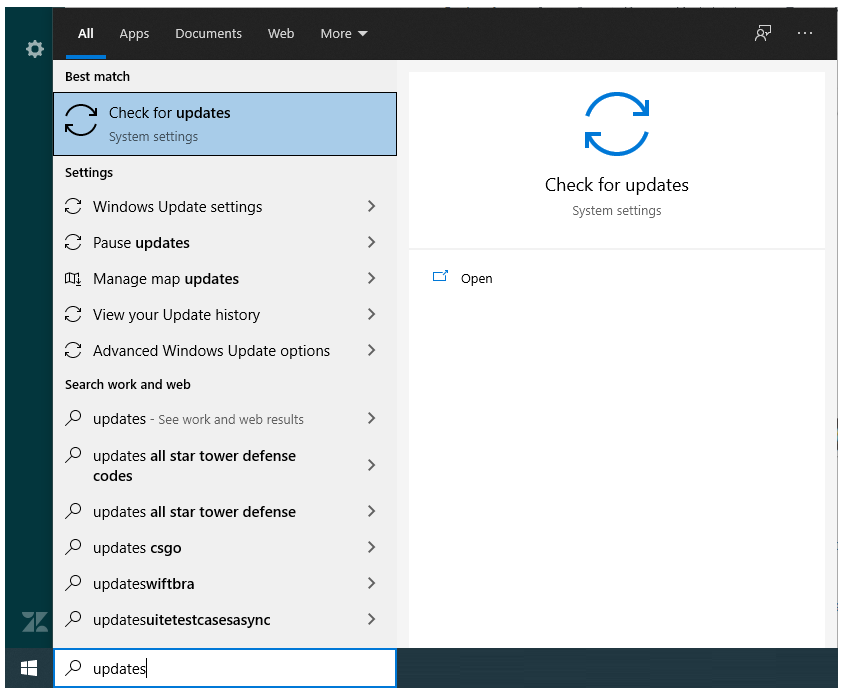Viewport: 850px width, 697px height.
Task: Expand updates csgo chevron arrow
Action: (x=371, y=547)
